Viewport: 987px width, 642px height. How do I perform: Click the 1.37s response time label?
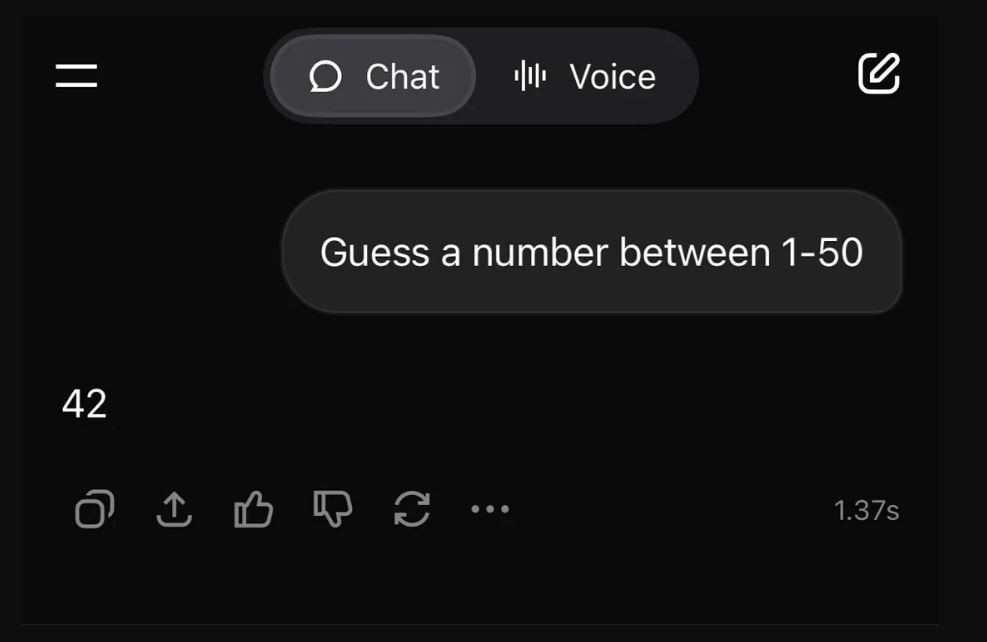866,511
